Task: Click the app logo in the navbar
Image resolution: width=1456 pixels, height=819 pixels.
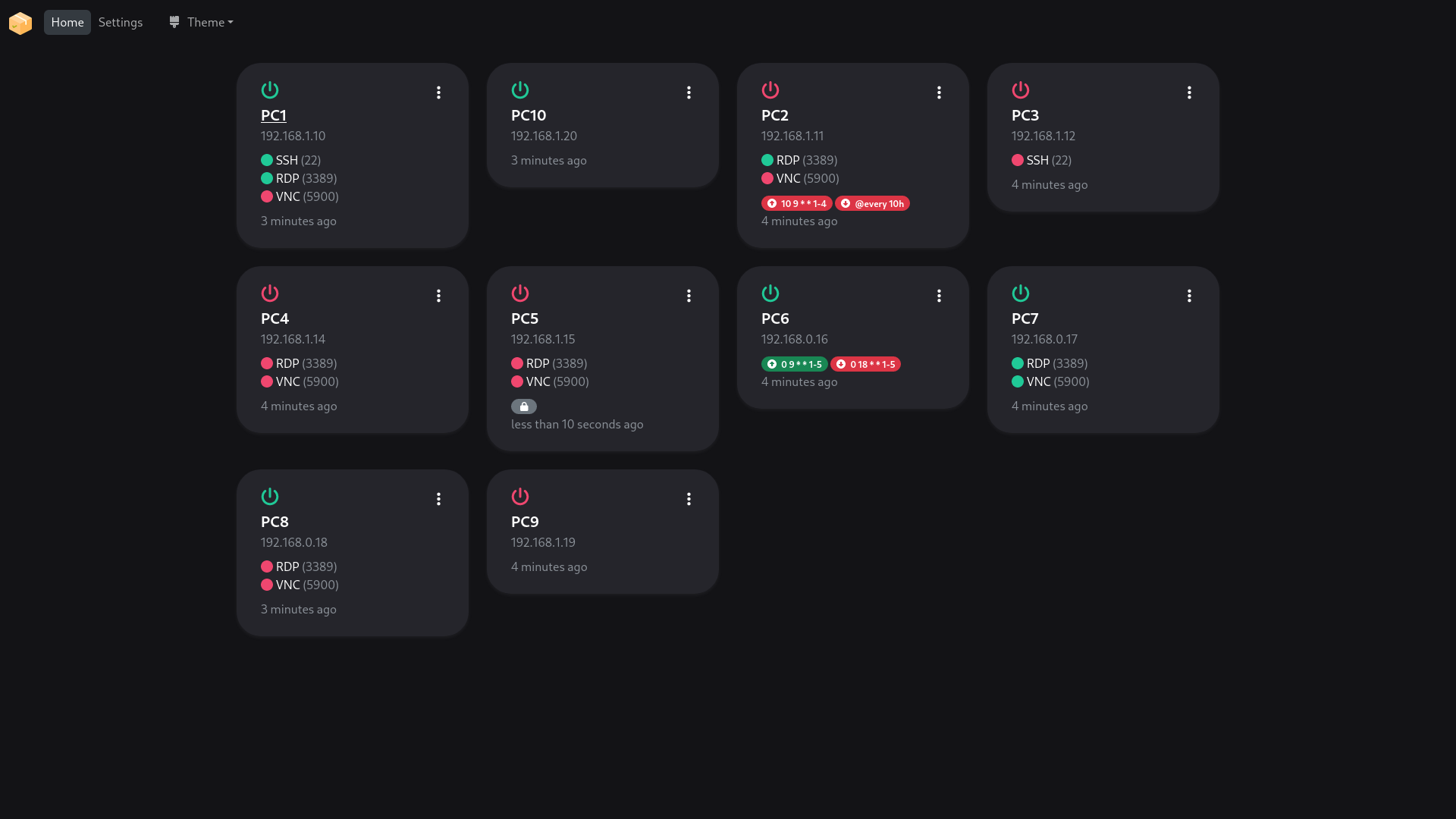Action: [20, 23]
